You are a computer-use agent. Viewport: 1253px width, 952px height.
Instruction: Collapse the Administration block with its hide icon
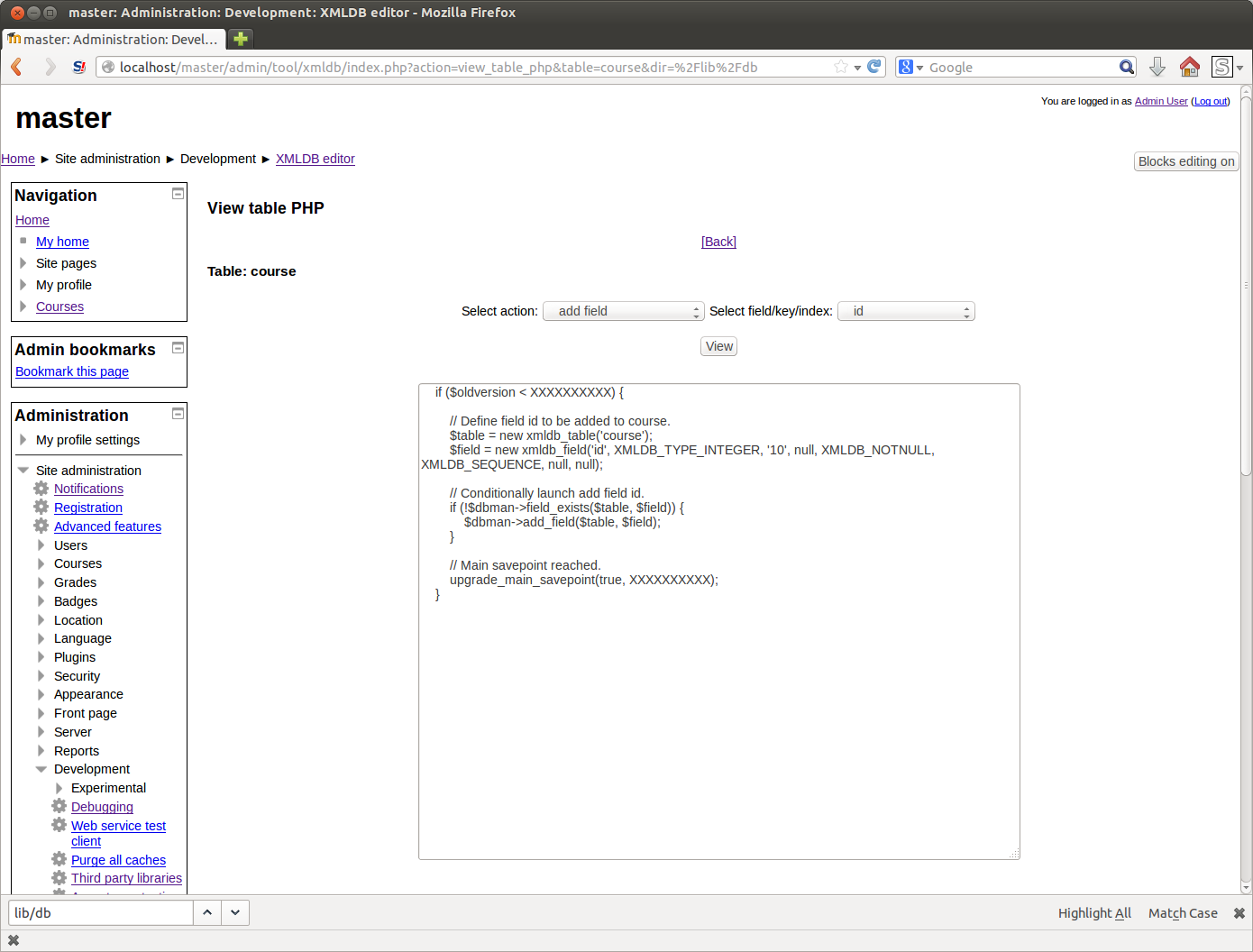point(178,414)
